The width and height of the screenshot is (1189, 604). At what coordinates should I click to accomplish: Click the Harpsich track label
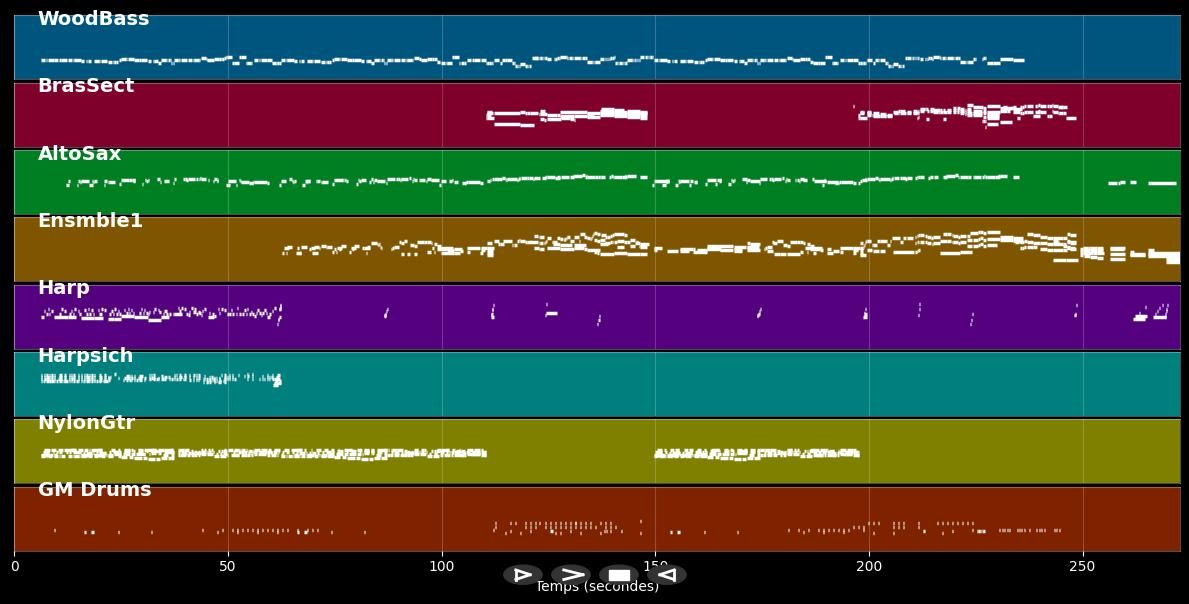click(85, 356)
